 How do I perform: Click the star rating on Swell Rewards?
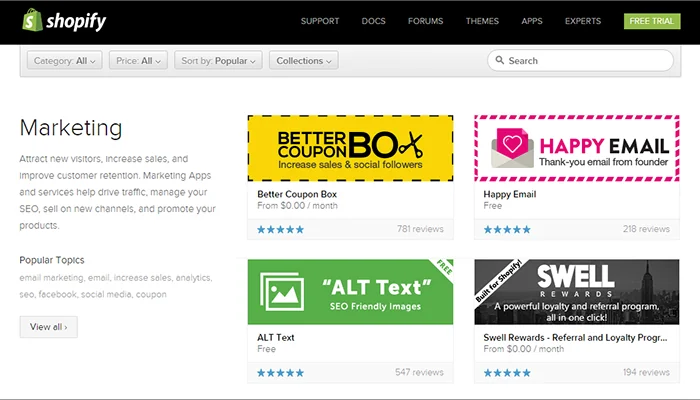507,373
